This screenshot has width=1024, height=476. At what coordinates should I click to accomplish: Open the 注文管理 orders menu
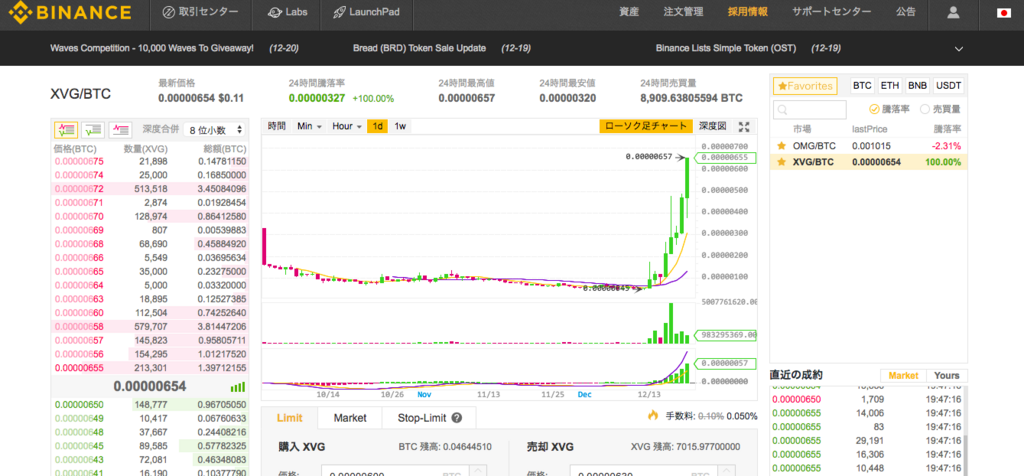click(683, 12)
